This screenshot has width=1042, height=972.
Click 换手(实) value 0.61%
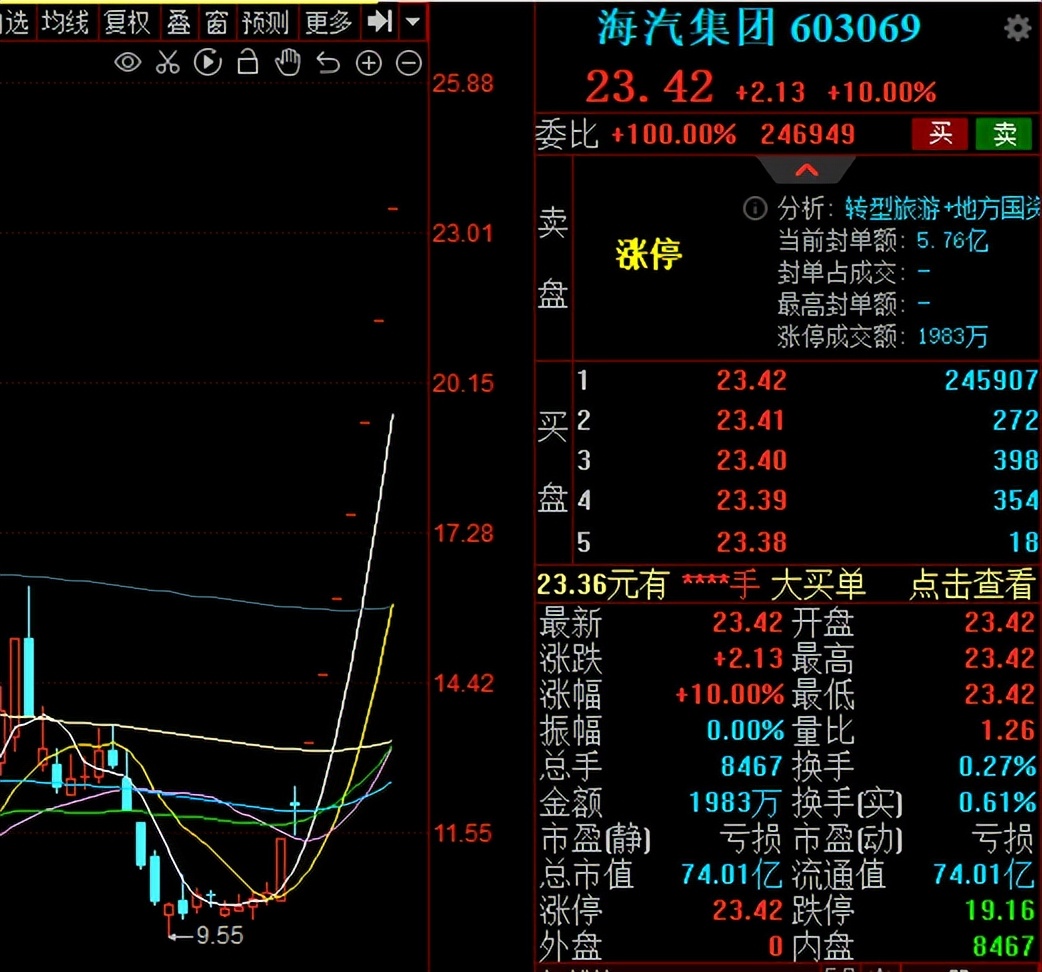coord(997,803)
